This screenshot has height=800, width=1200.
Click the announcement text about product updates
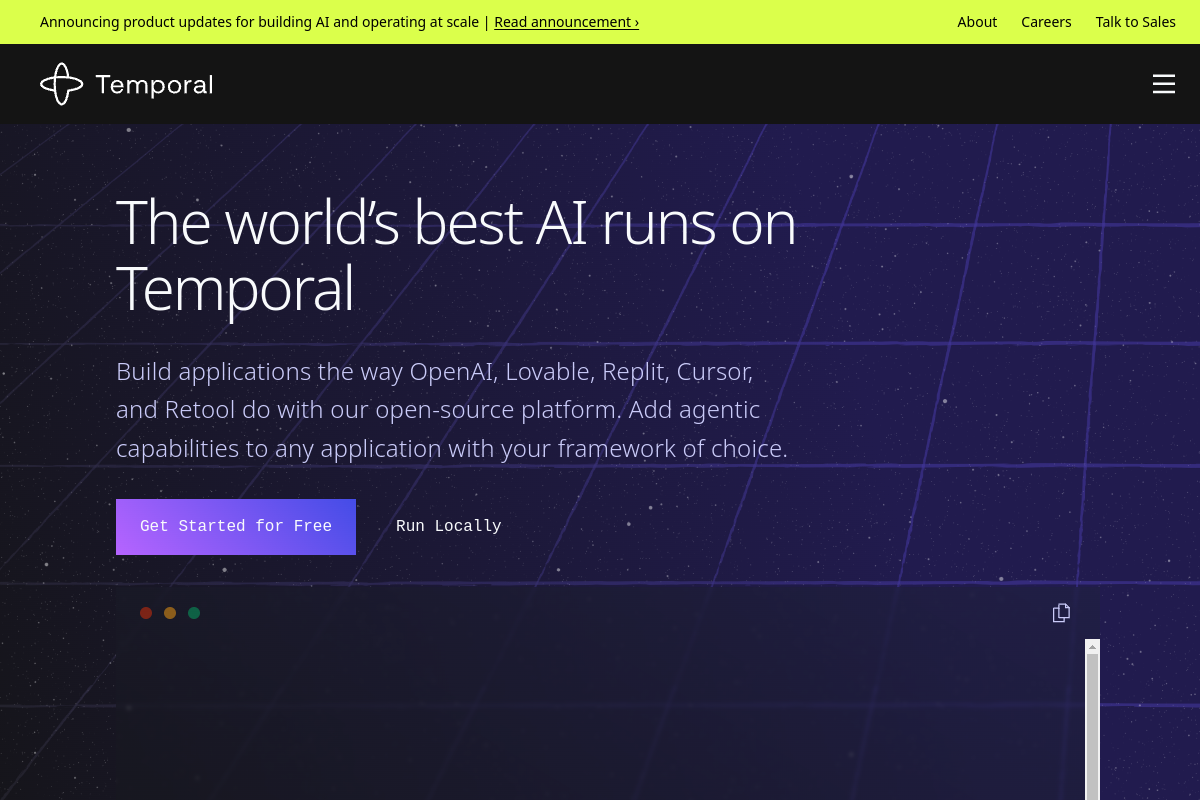(259, 22)
